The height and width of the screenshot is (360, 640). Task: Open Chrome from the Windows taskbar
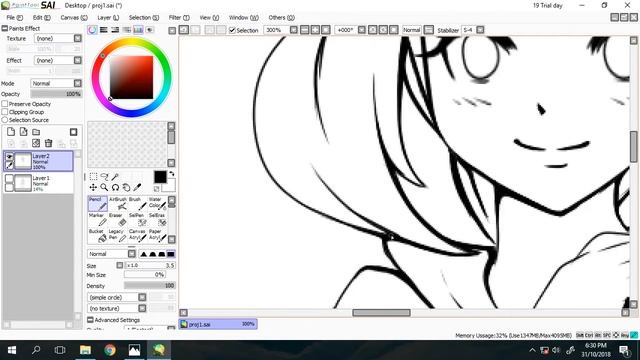pyautogui.click(x=109, y=350)
